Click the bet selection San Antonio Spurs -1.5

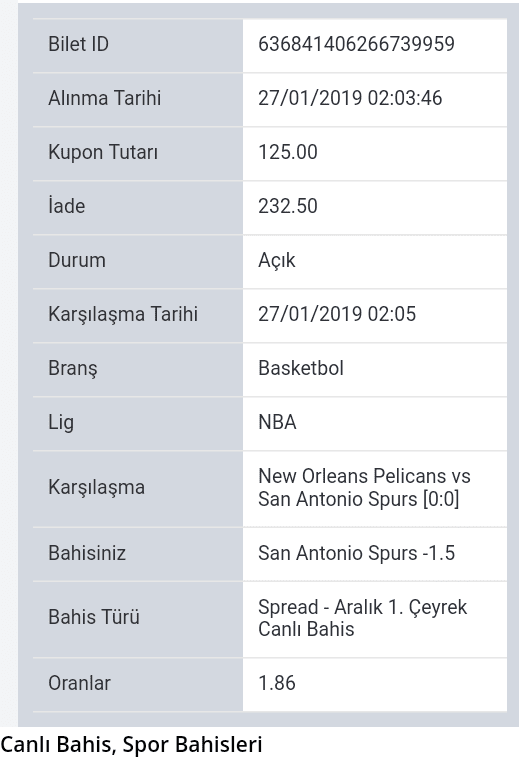(x=357, y=553)
